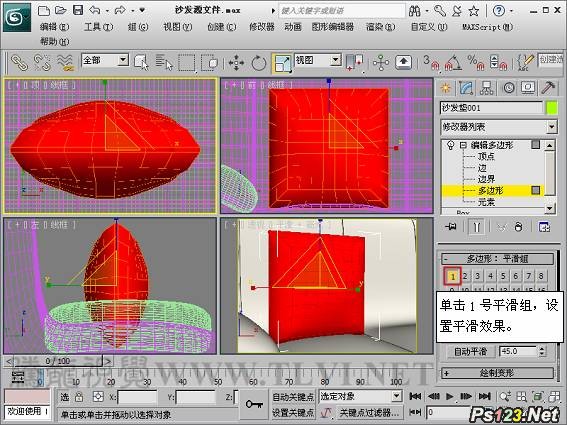The width and height of the screenshot is (567, 425).
Task: Click the auto smooth threshold spinner arrows
Action: tap(541, 351)
